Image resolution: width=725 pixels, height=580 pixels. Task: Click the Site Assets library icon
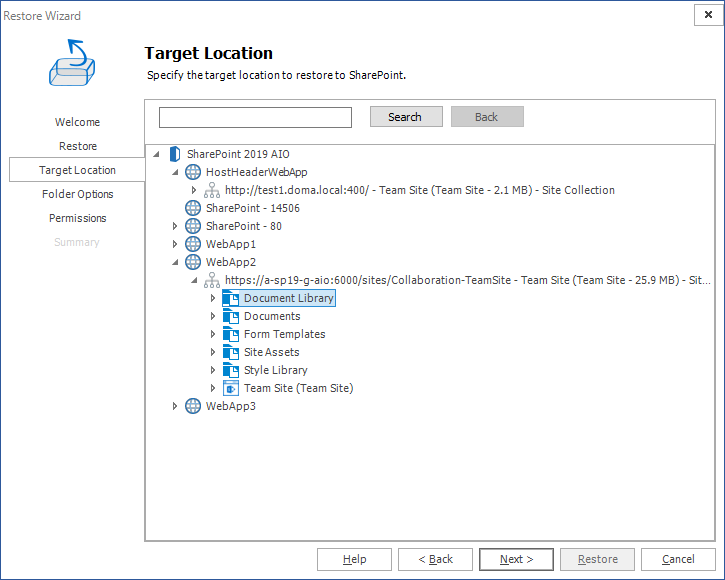(231, 352)
